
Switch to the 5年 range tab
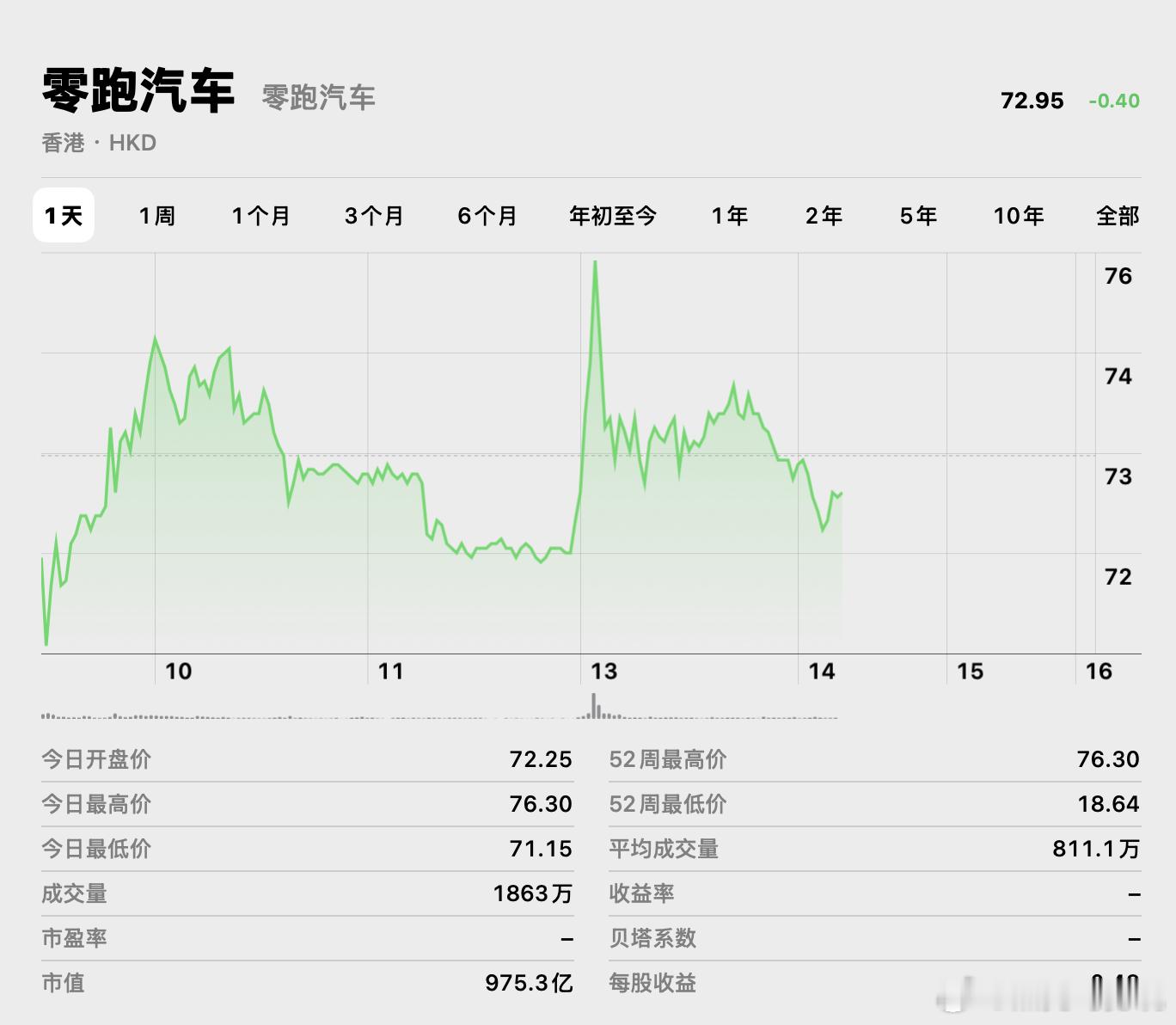918,216
